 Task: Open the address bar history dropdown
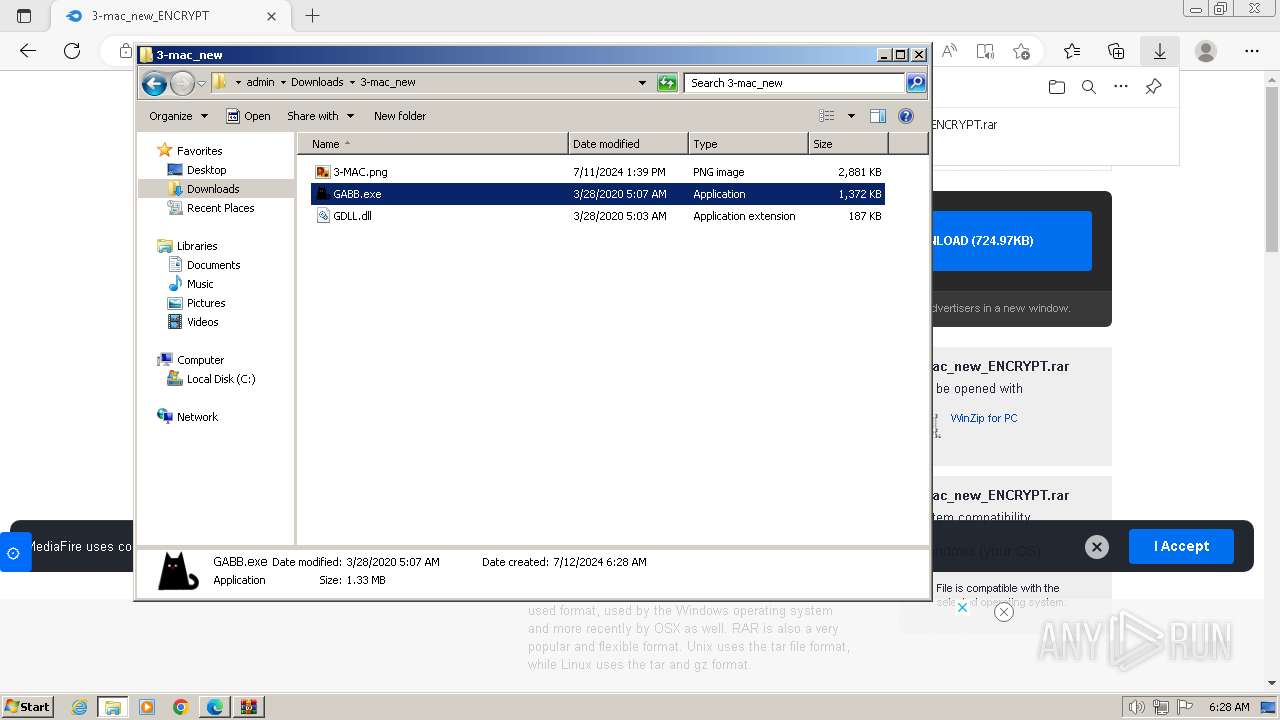click(x=642, y=83)
